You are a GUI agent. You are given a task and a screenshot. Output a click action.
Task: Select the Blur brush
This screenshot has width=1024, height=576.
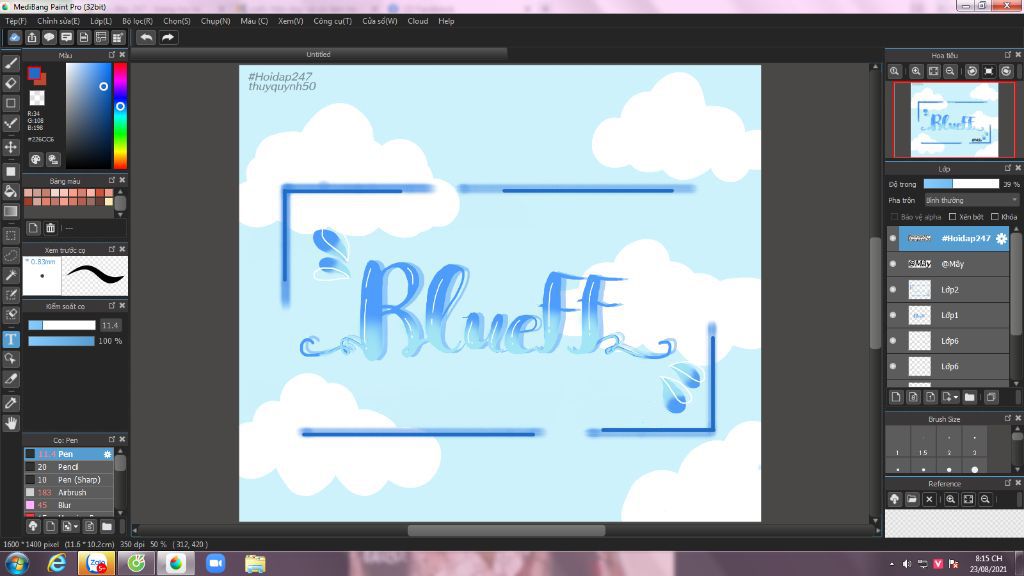tap(69, 505)
